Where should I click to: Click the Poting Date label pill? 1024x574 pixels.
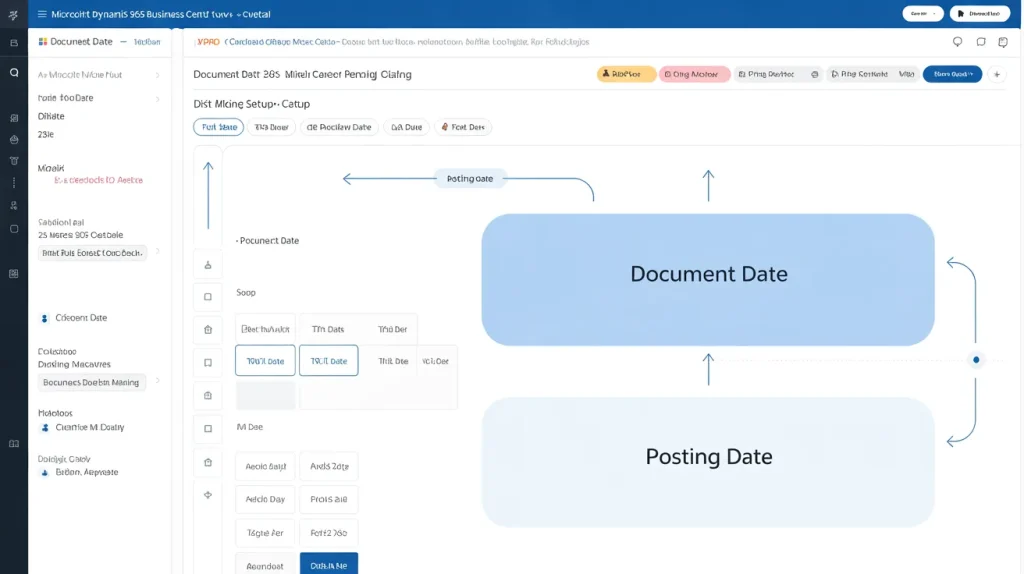point(470,178)
